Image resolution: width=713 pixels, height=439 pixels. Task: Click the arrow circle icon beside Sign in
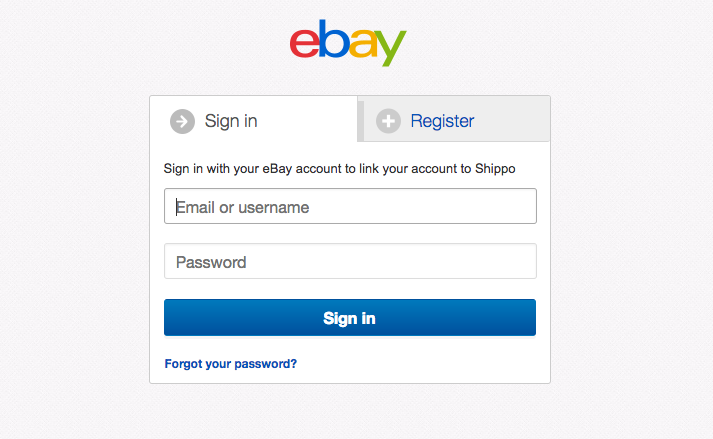[x=182, y=121]
